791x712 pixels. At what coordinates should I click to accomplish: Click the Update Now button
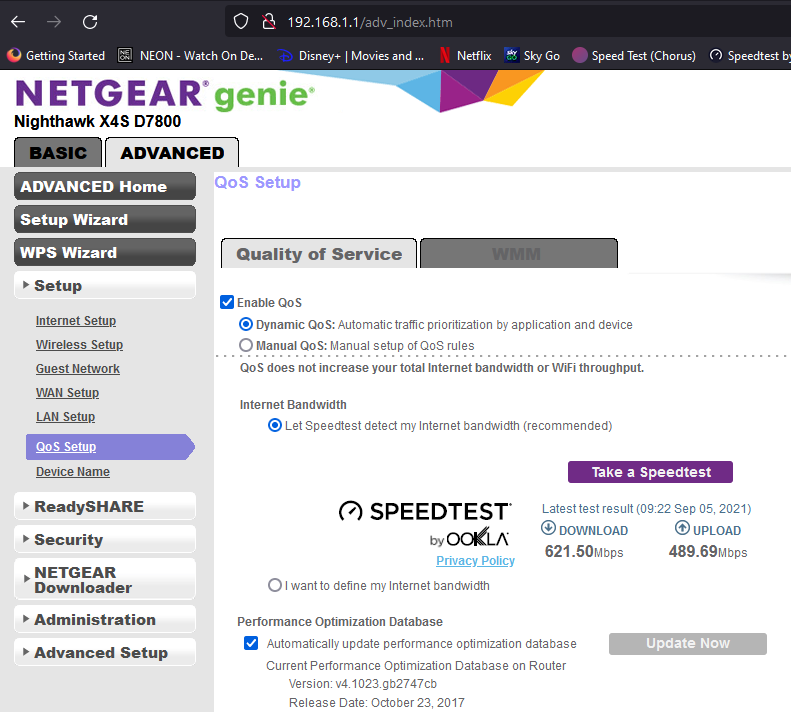(688, 643)
